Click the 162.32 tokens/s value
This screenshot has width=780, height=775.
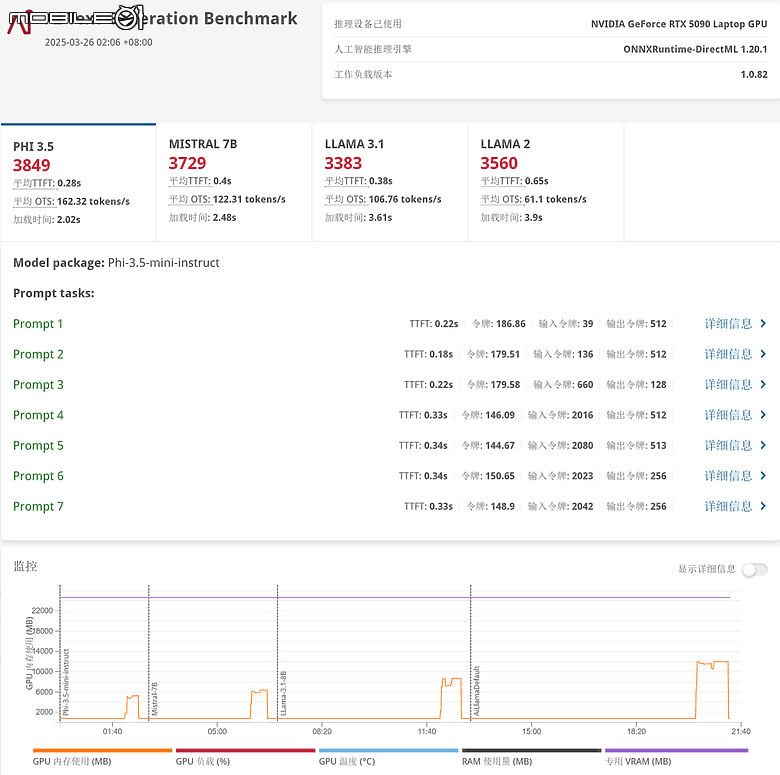[94, 201]
